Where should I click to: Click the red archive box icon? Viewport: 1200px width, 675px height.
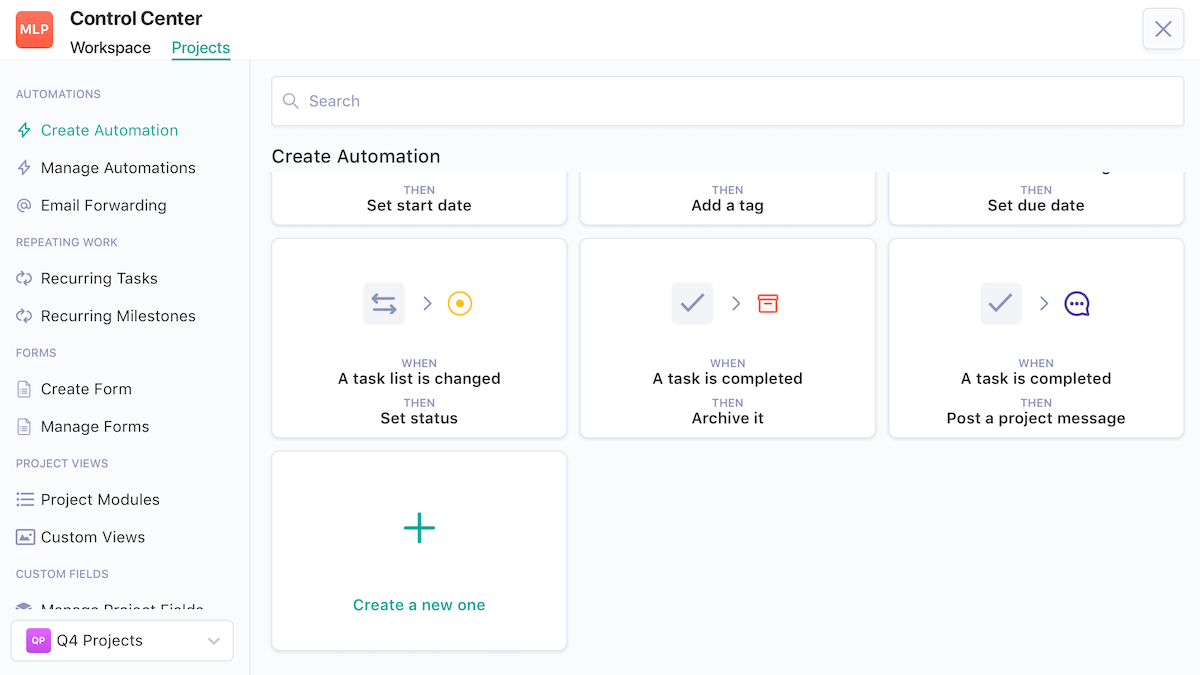coord(768,303)
